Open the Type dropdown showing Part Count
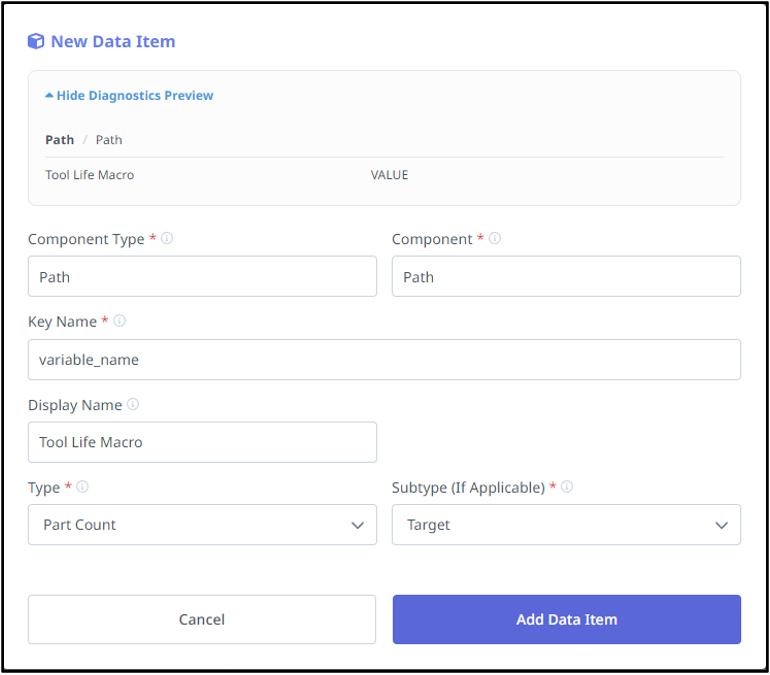The width and height of the screenshot is (770, 675). (x=202, y=525)
